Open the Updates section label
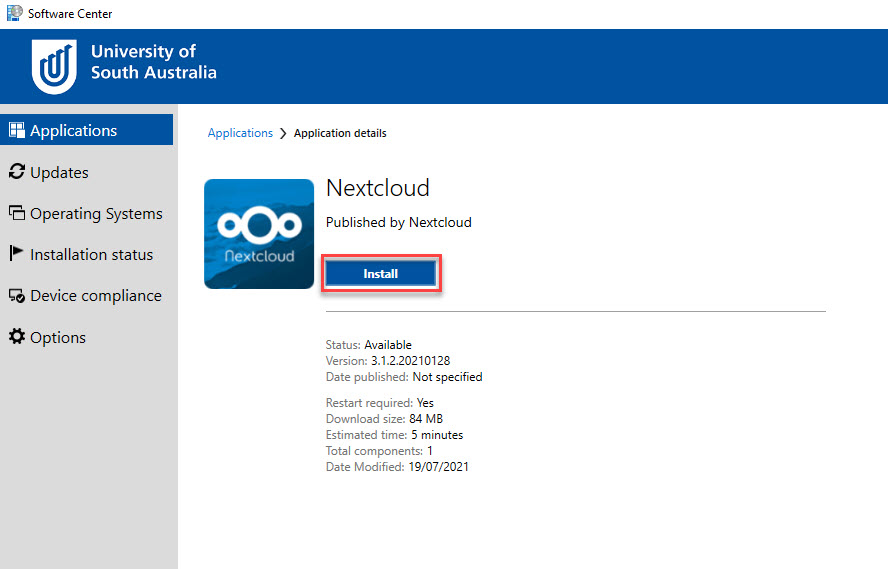 [x=59, y=172]
